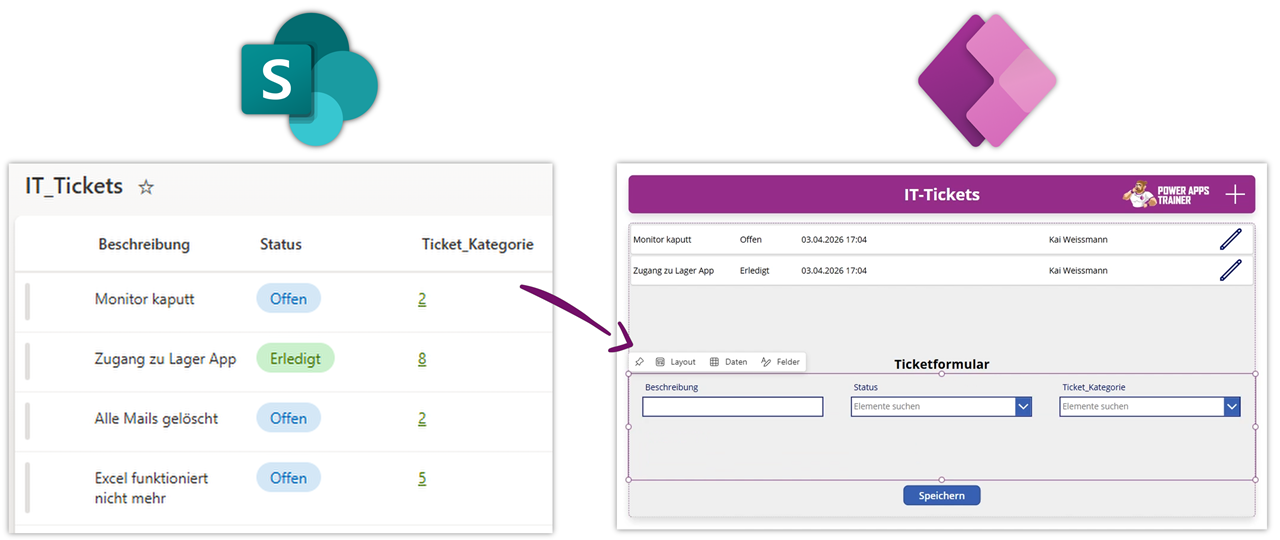Select the Alle Mails gelöscht row
This screenshot has height=540, width=1280.
coord(285,420)
